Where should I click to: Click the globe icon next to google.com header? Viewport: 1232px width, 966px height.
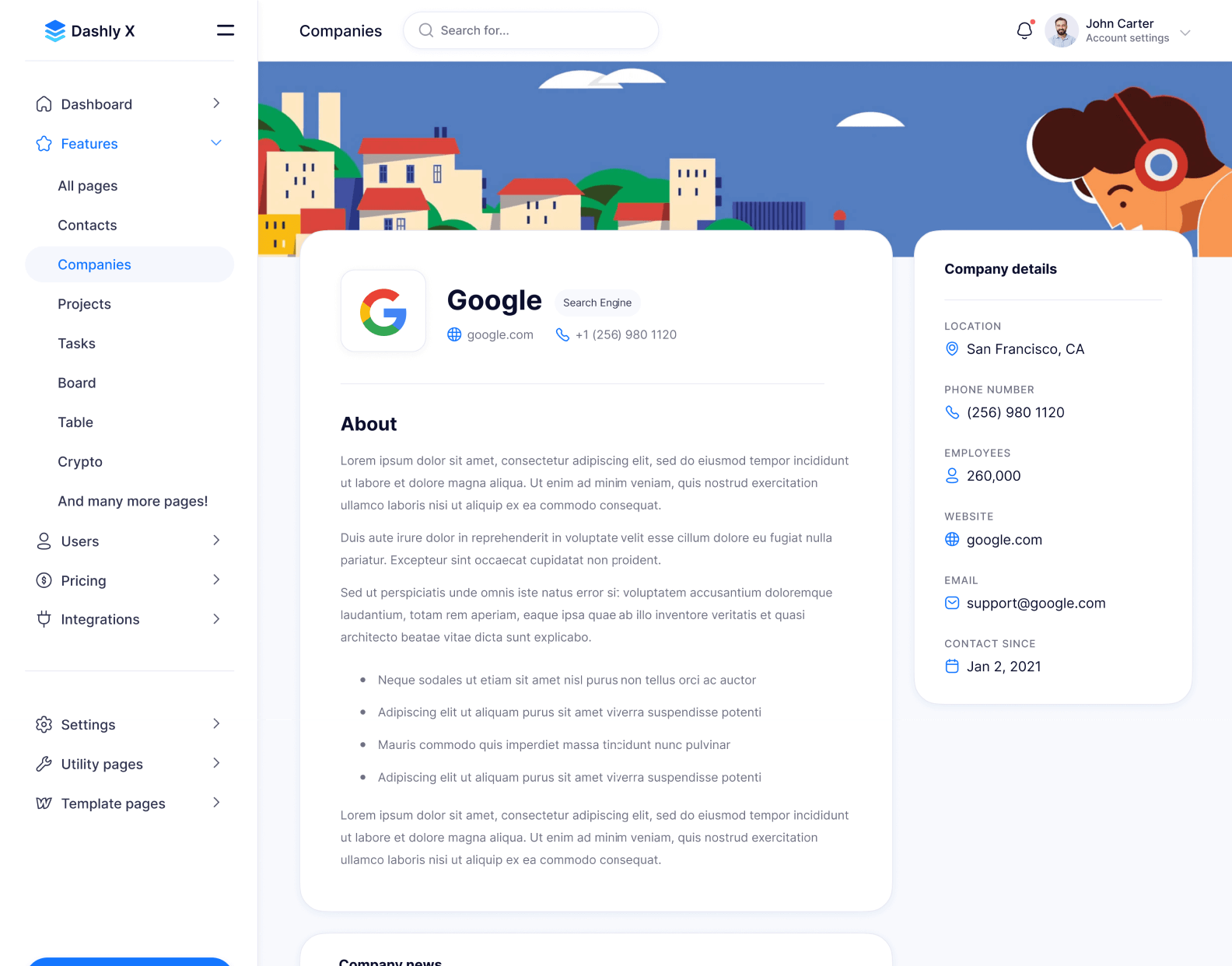point(454,334)
